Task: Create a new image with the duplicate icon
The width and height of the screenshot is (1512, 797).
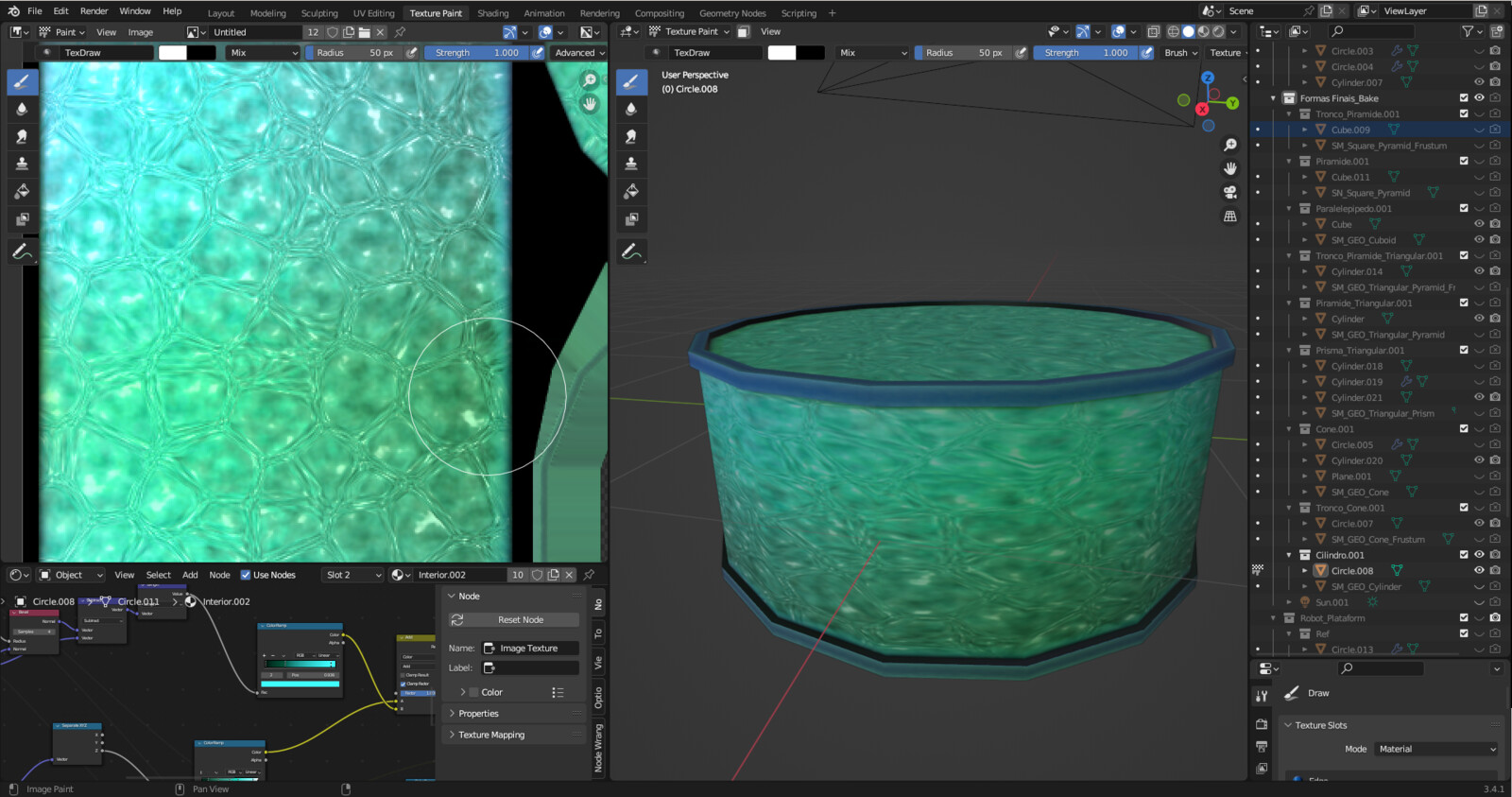Action: pyautogui.click(x=349, y=32)
